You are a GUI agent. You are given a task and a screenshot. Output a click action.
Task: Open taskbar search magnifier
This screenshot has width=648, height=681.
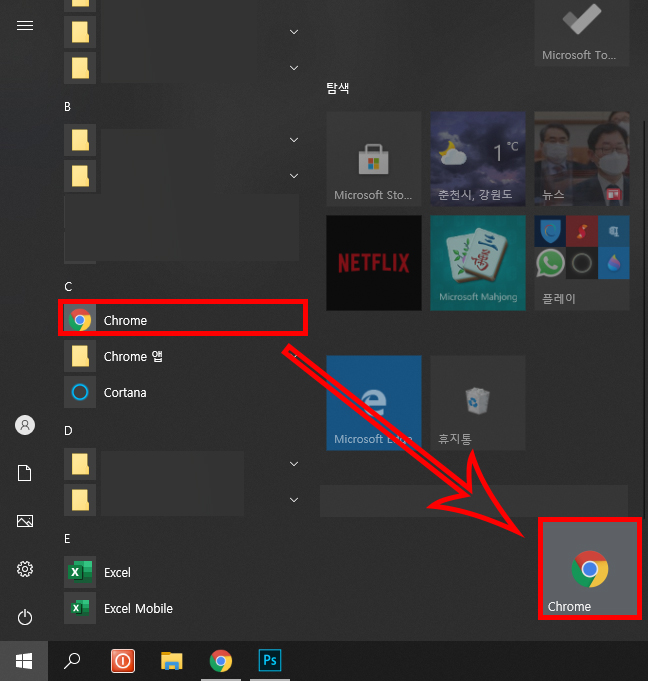[x=72, y=661]
